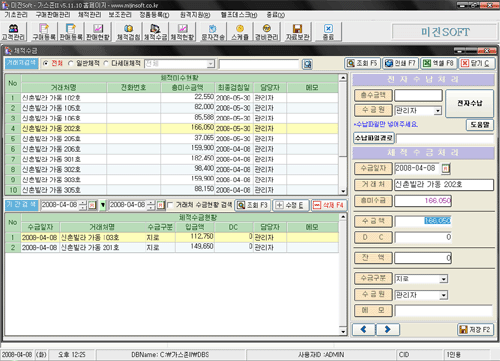This screenshot has width=500, height=361.
Task: Click the stepper on end period date
Action: (x=152, y=205)
